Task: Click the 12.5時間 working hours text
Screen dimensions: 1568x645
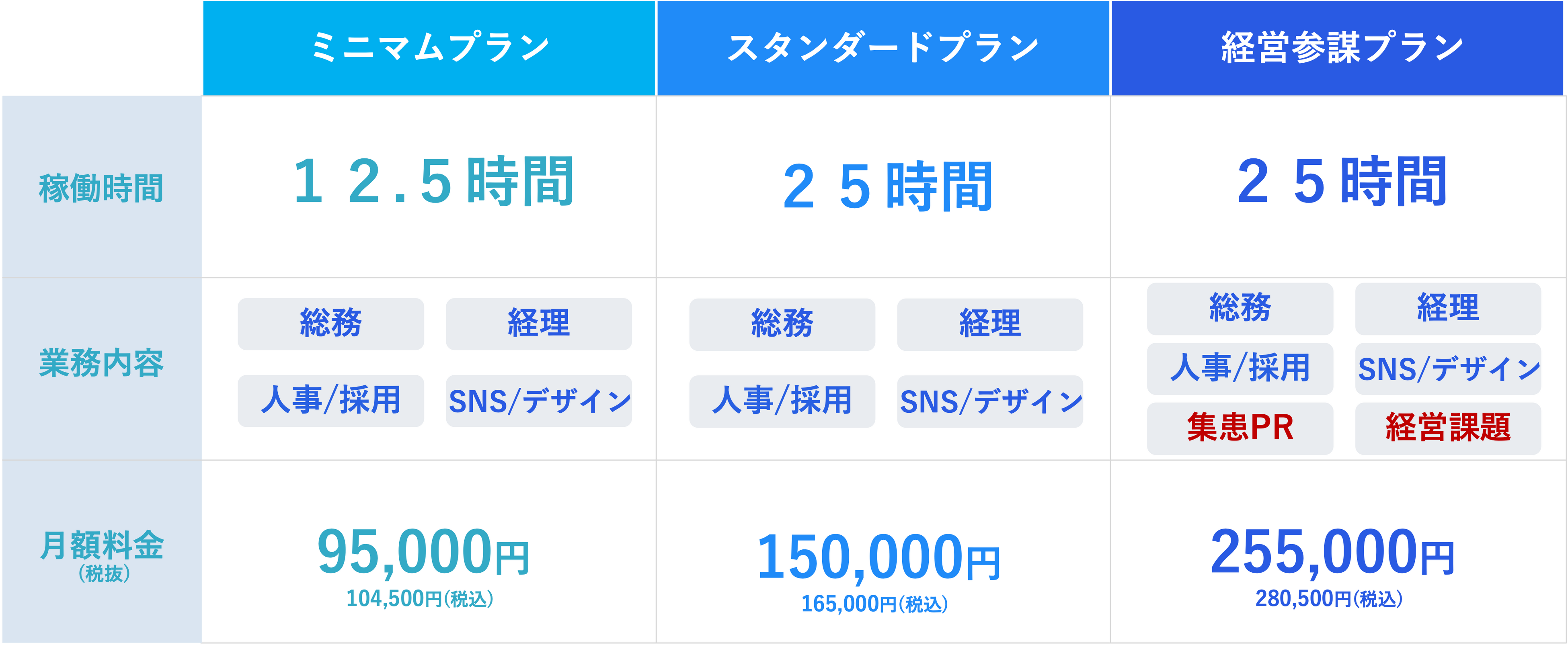Action: [x=433, y=181]
